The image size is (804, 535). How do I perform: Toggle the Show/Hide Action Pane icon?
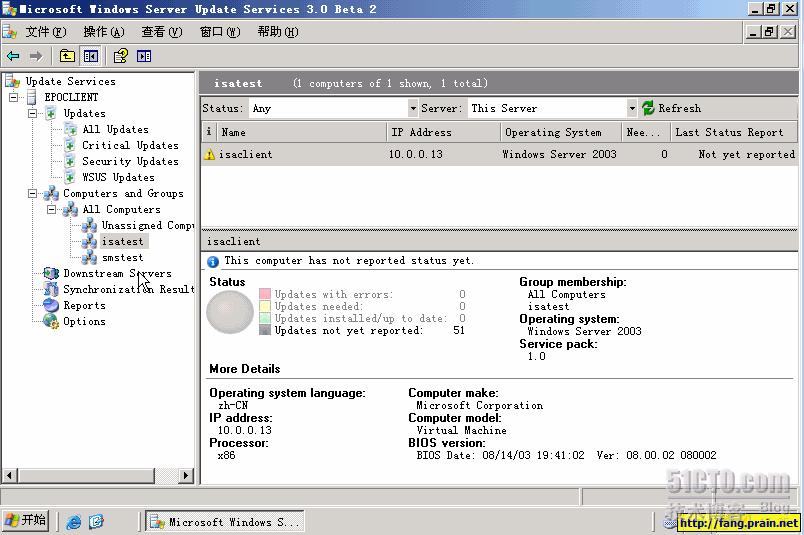[x=144, y=56]
